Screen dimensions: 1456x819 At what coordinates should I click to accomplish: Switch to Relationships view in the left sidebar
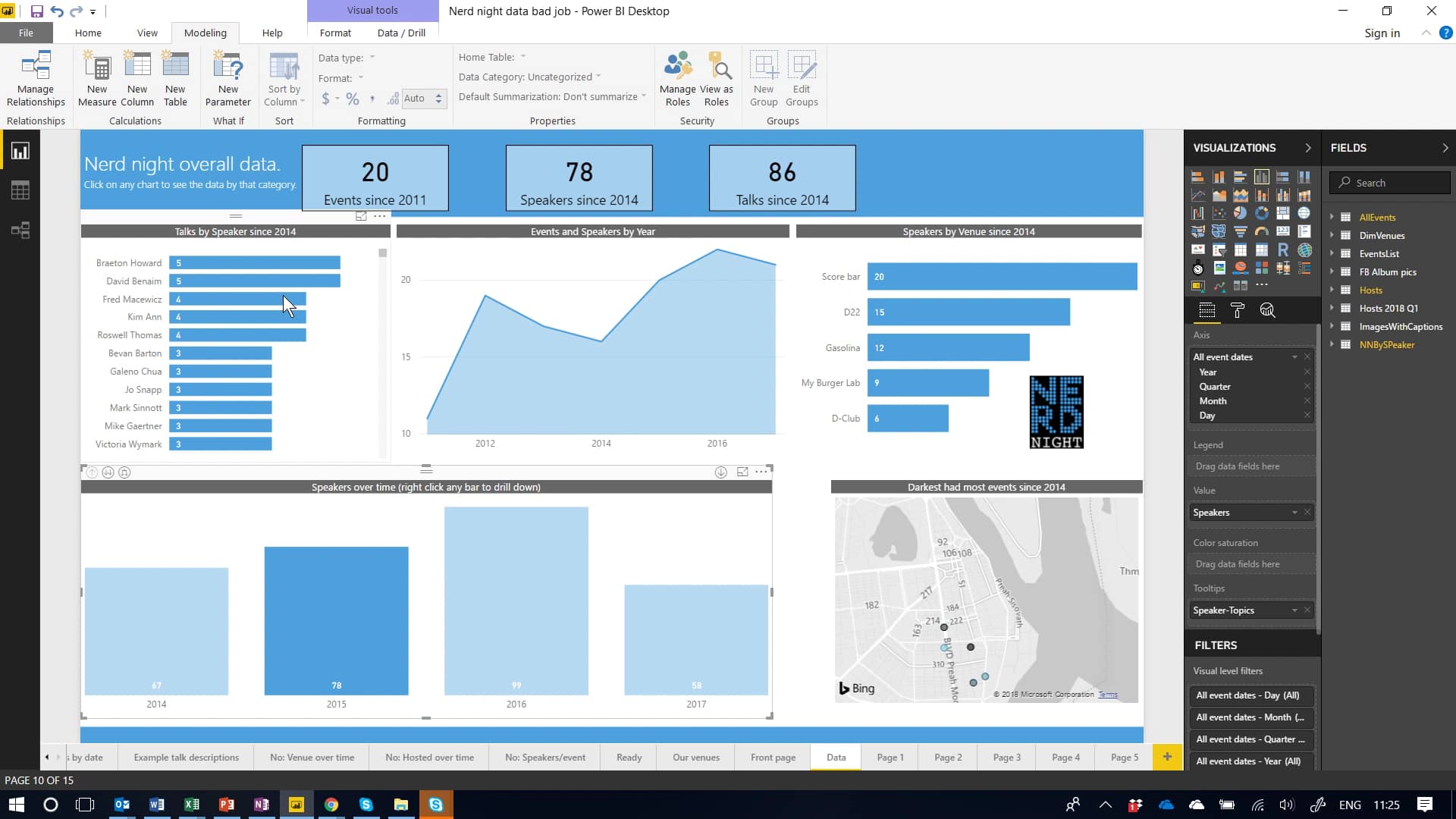20,230
